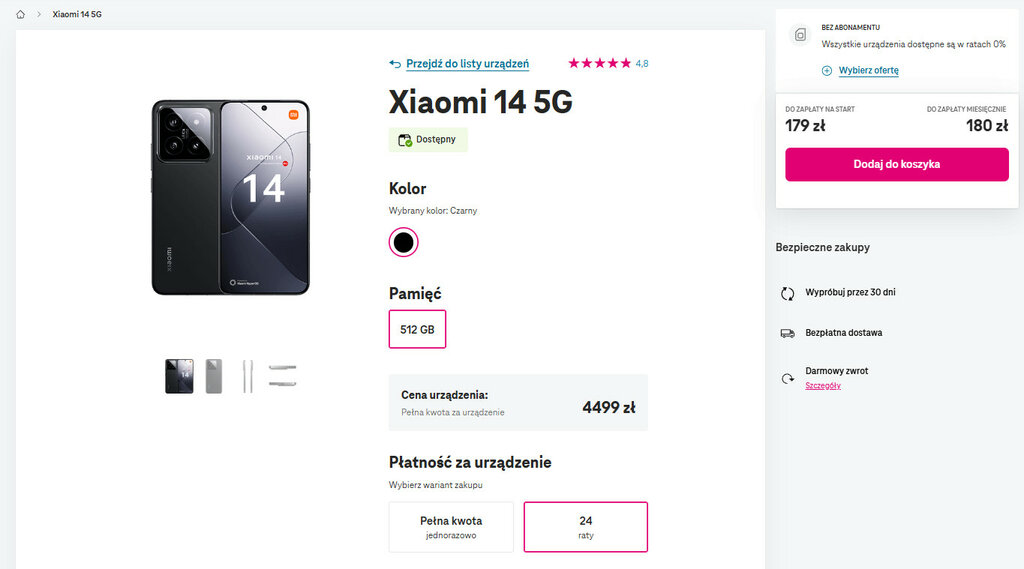Open the 'Przejdź do listy urządzeń' link
Viewport: 1024px width, 569px height.
pyautogui.click(x=467, y=64)
